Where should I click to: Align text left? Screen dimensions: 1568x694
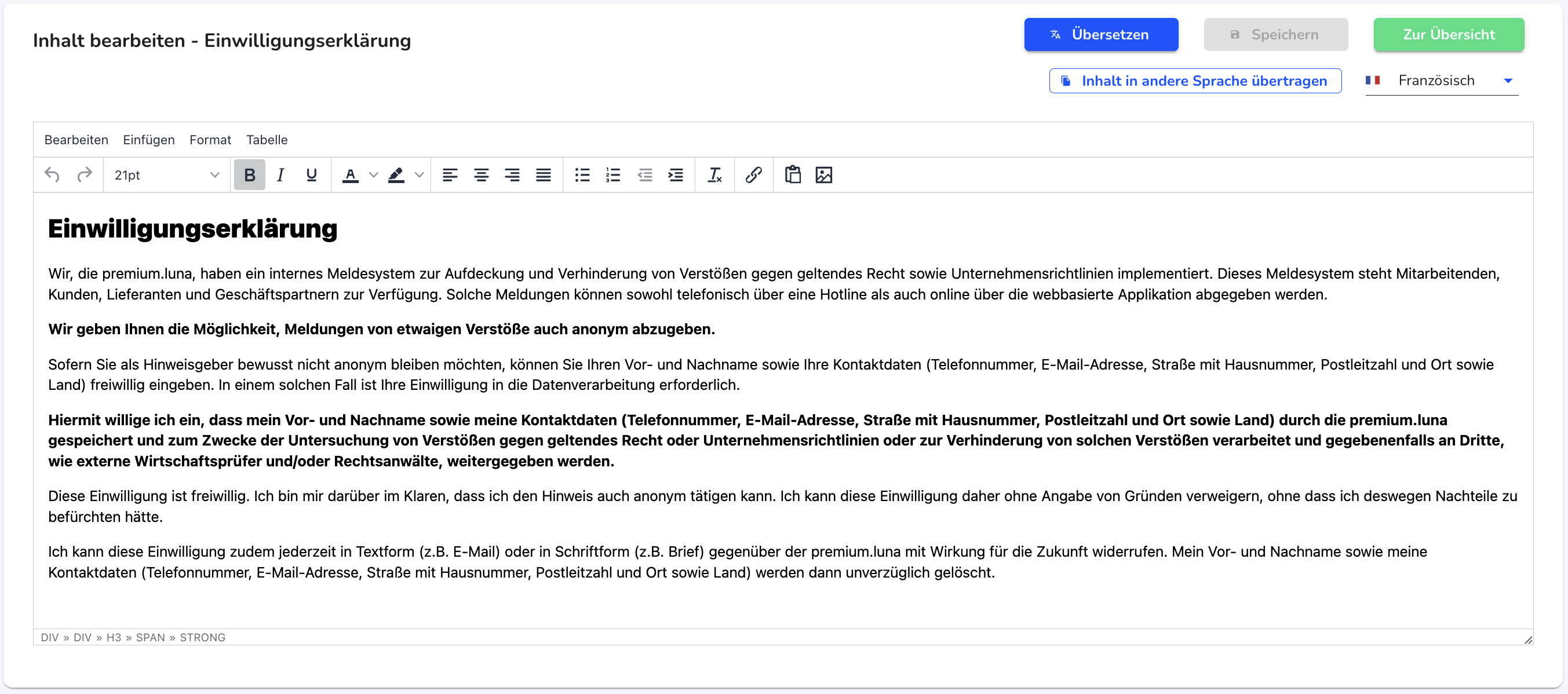point(450,176)
